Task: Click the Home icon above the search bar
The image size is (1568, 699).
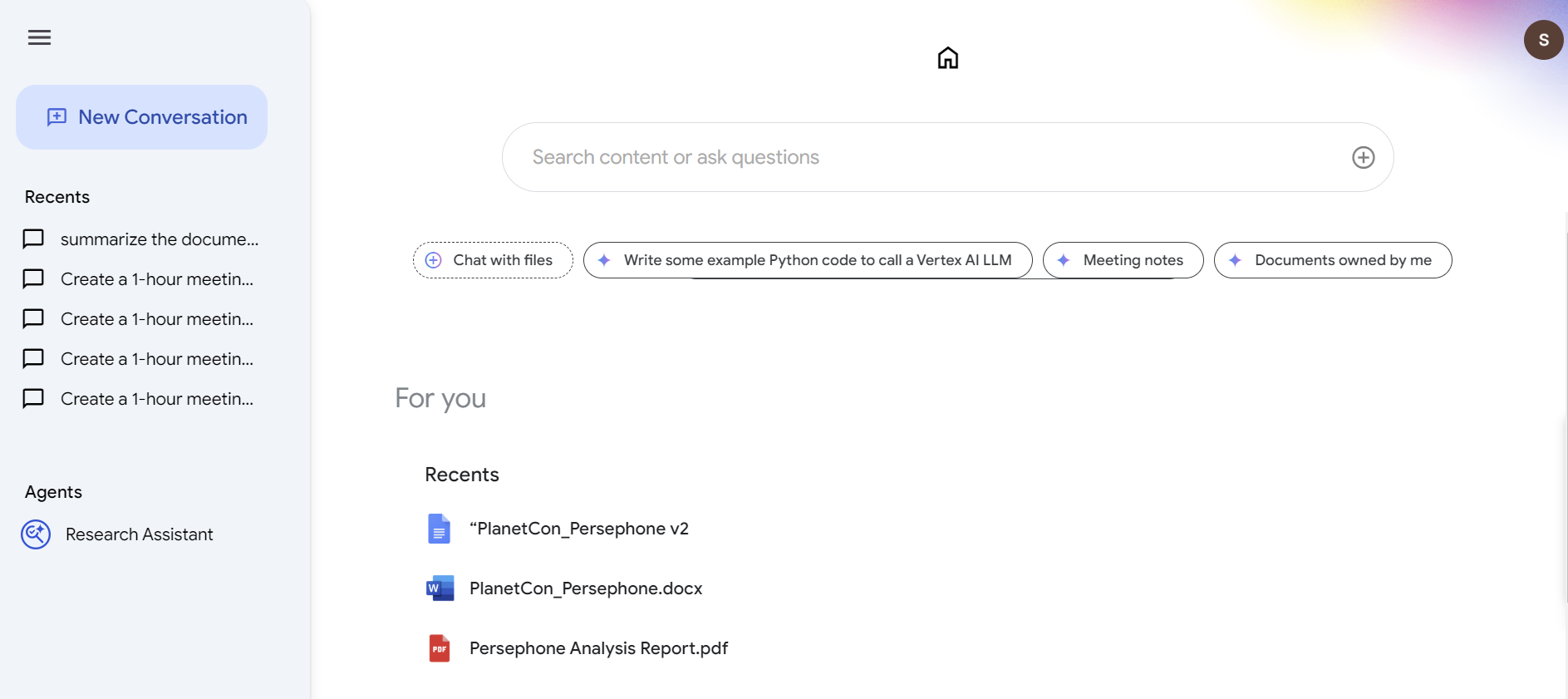Action: point(947,58)
